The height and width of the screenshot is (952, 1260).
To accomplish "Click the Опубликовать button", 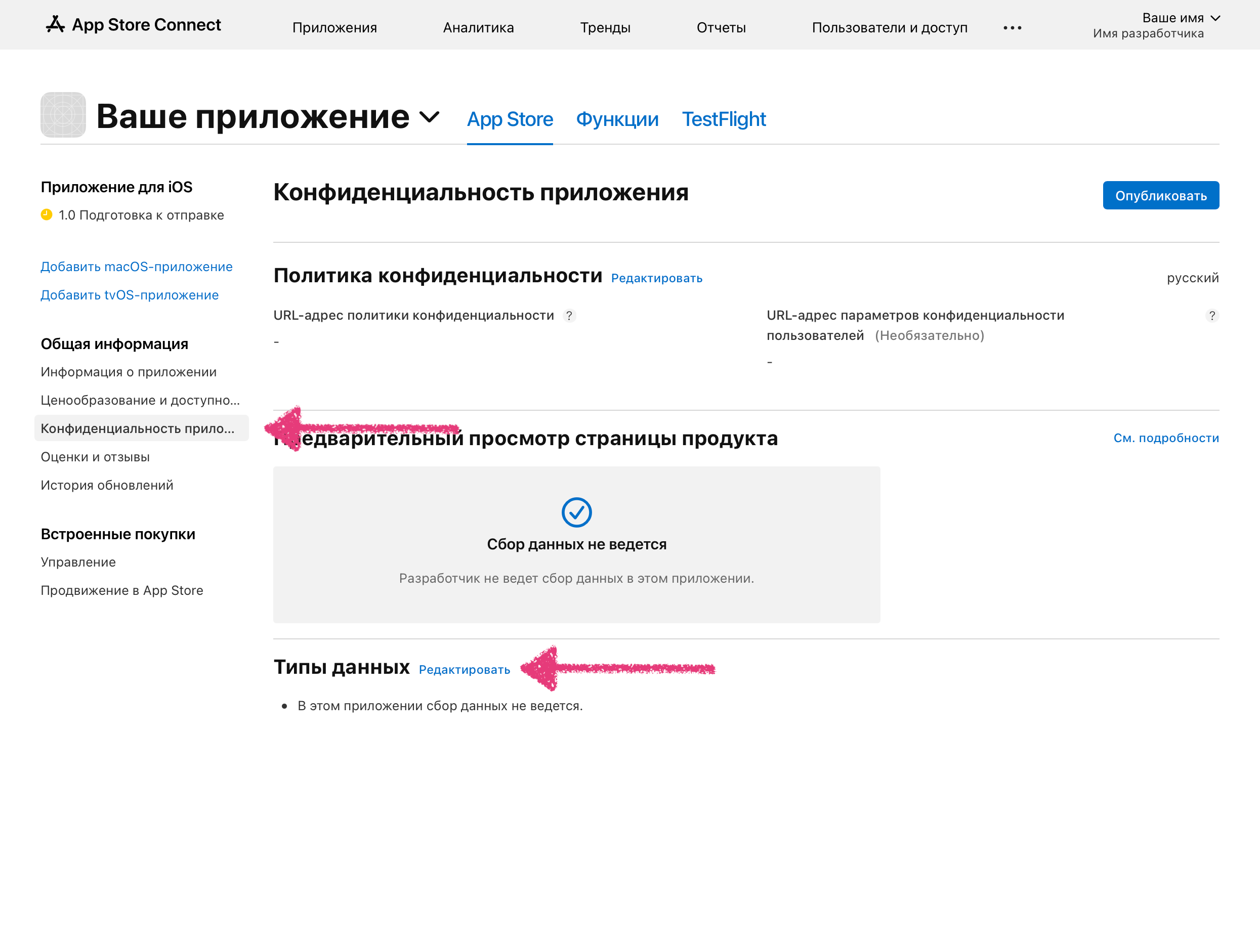I will coord(1161,195).
